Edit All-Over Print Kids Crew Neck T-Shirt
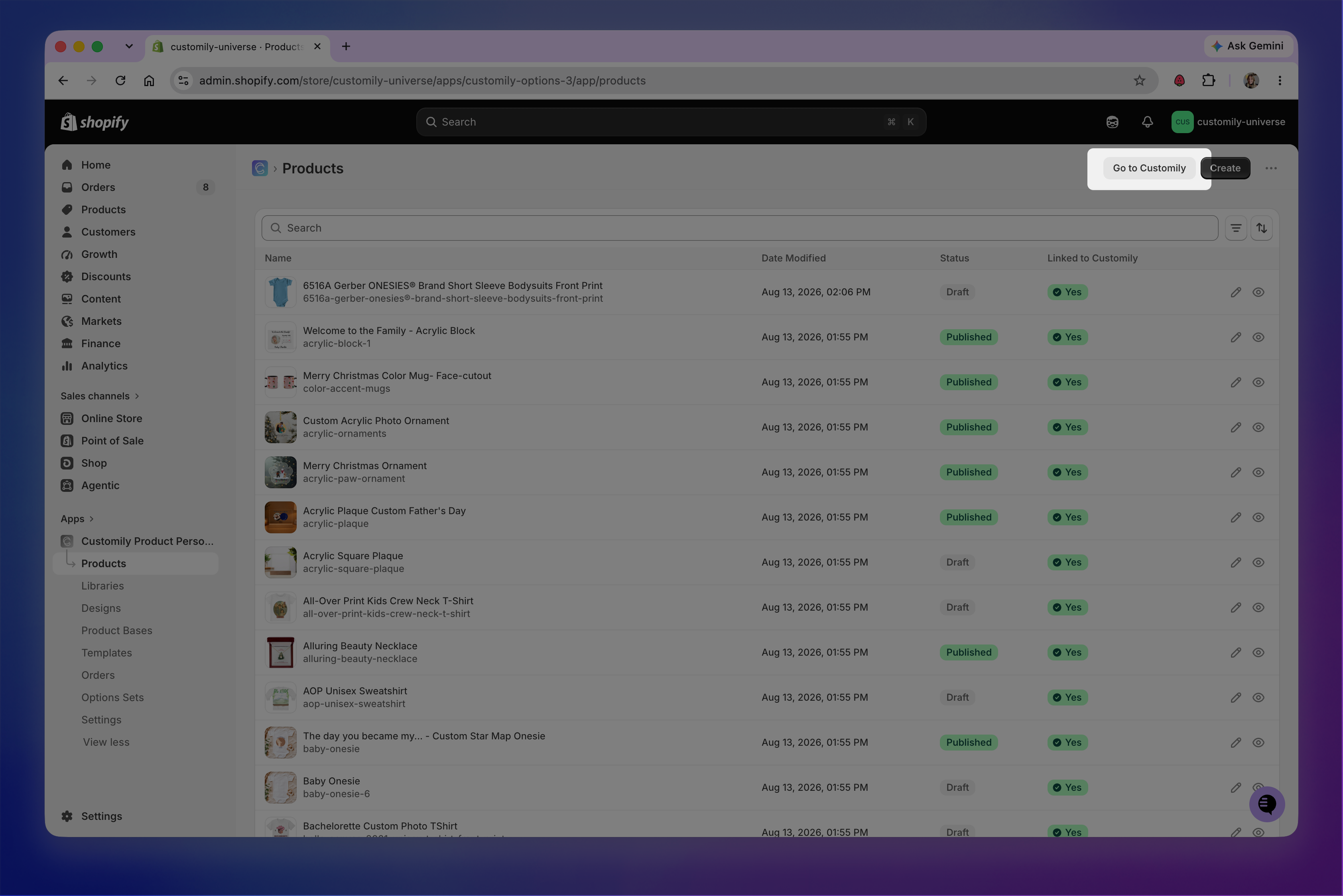1343x896 pixels. point(1235,607)
